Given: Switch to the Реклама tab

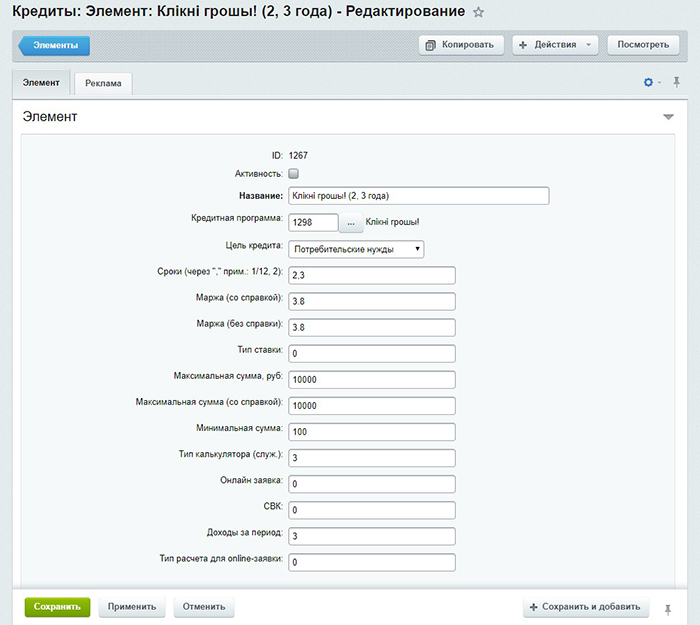Looking at the screenshot, I should [103, 83].
